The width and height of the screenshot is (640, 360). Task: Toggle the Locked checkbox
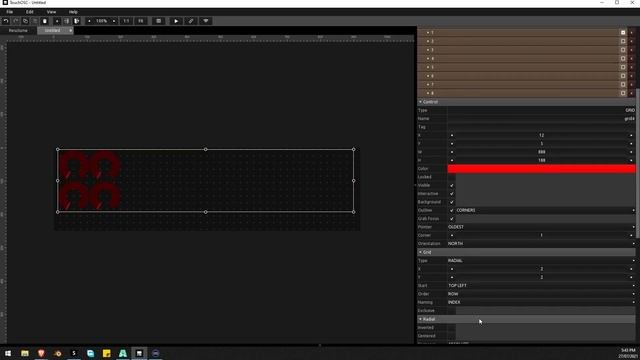[451, 177]
